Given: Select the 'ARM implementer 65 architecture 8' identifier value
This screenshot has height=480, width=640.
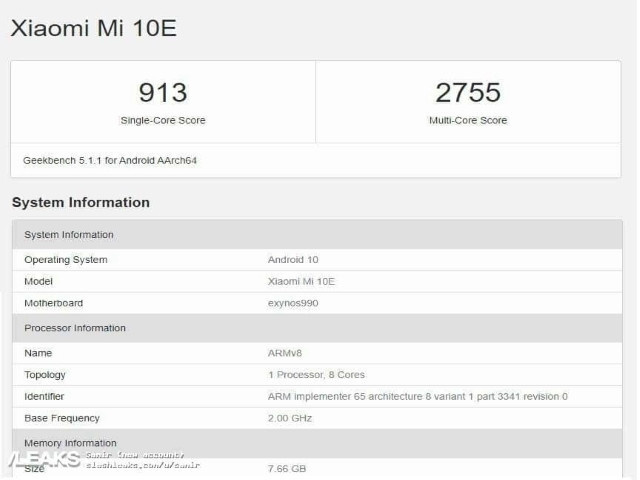Looking at the screenshot, I should (x=418, y=396).
